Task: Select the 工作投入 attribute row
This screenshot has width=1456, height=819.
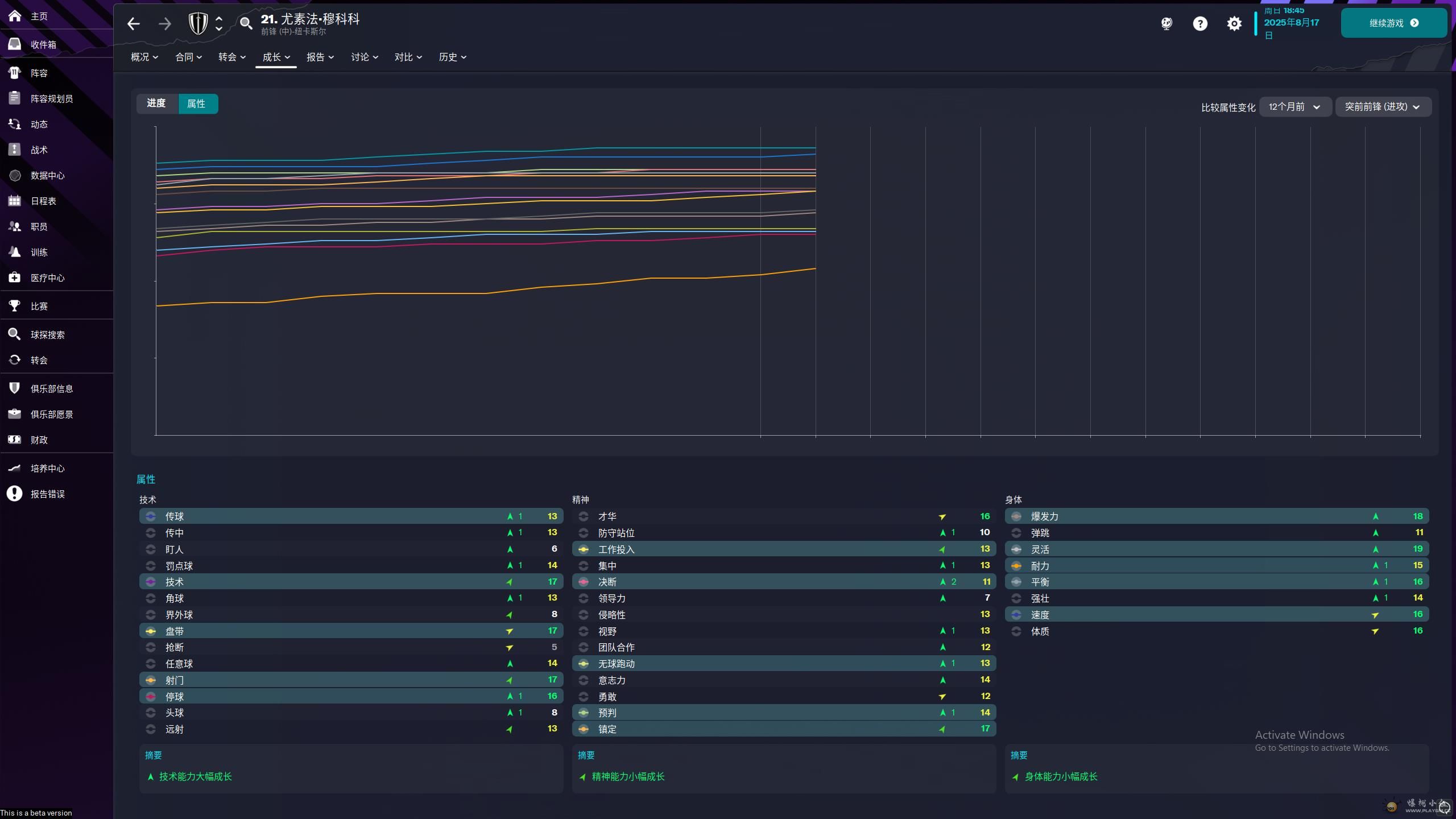Action: 784,549
